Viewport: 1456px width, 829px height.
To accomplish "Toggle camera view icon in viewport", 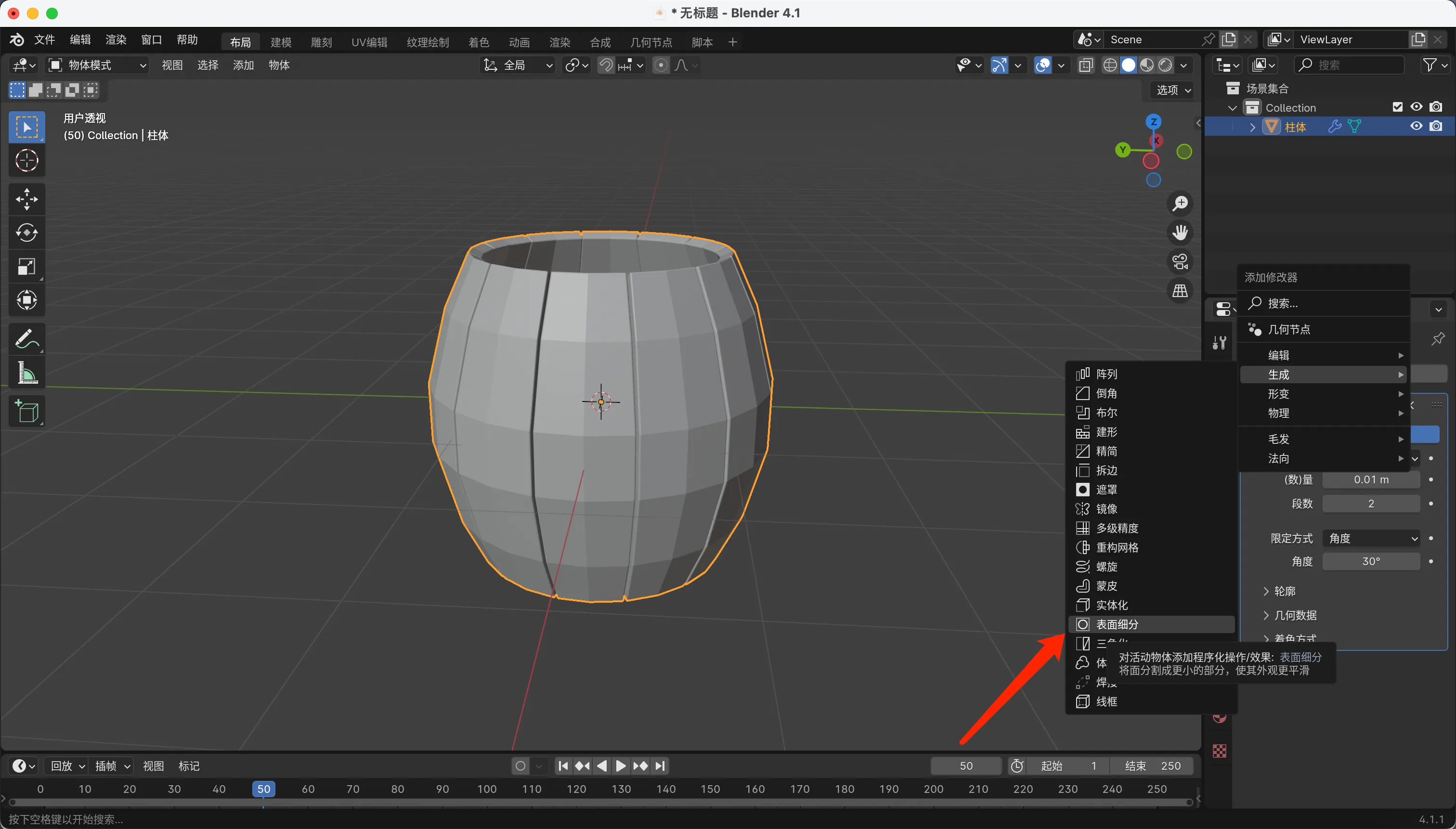I will (x=1180, y=262).
